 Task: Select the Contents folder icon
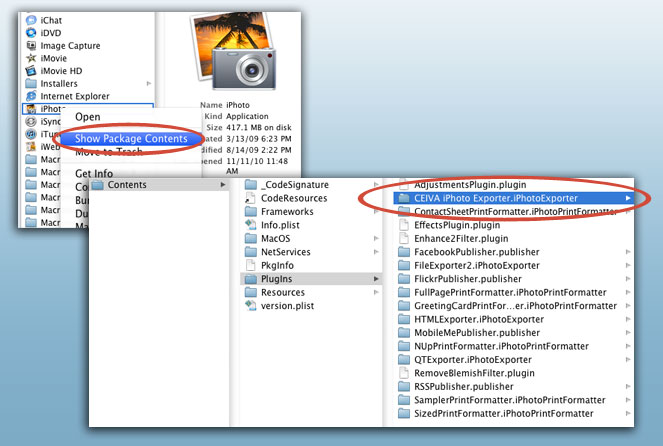click(x=98, y=185)
